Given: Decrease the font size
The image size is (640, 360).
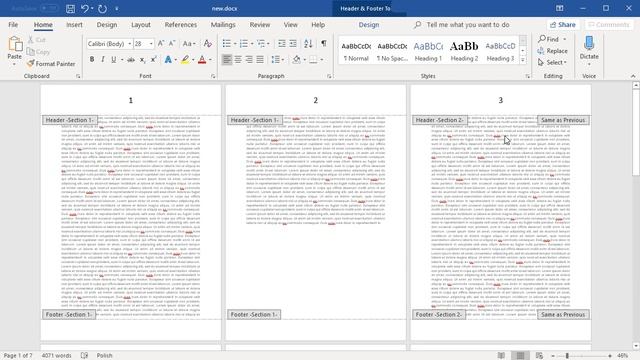Looking at the screenshot, I should point(172,43).
